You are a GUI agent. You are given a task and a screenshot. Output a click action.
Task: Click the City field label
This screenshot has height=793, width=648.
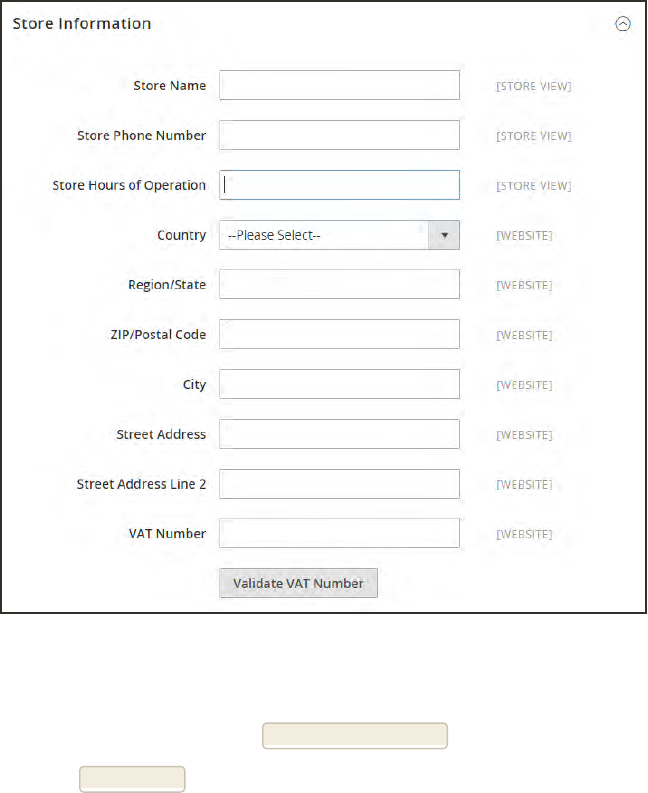[194, 385]
